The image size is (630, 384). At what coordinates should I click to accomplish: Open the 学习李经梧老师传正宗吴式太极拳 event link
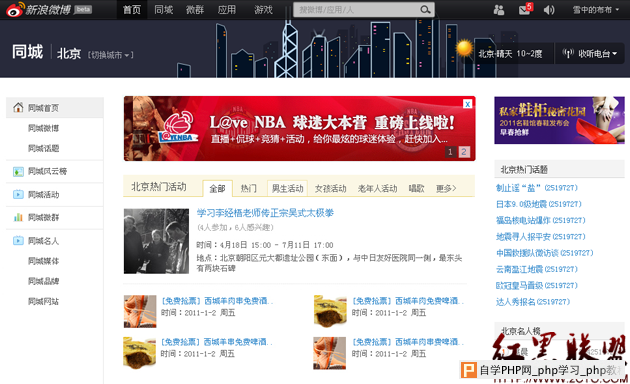pos(265,212)
